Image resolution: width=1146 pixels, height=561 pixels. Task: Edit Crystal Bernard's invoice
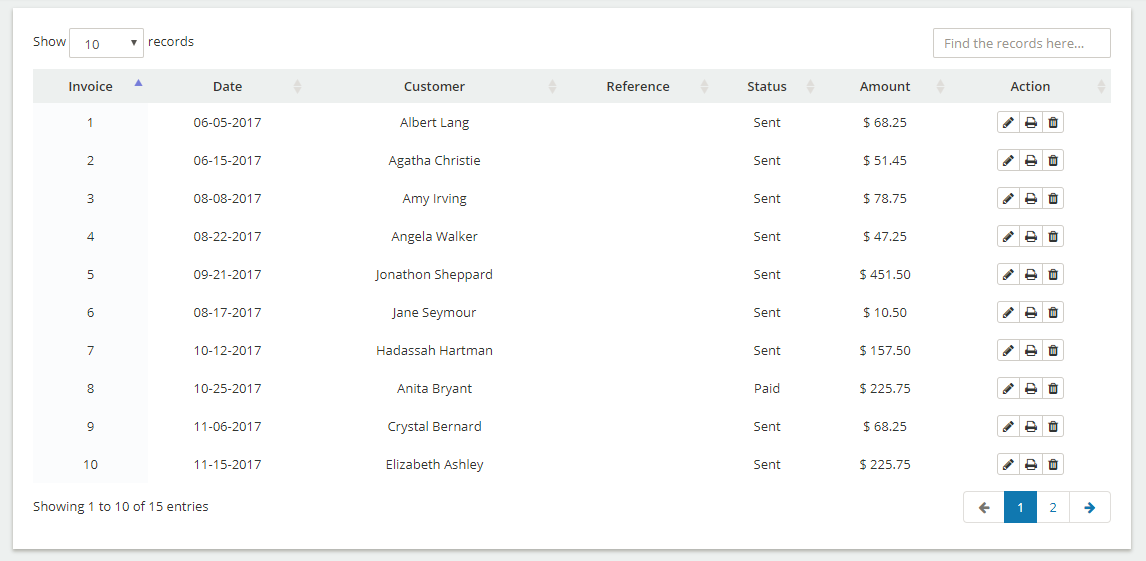coord(1008,427)
